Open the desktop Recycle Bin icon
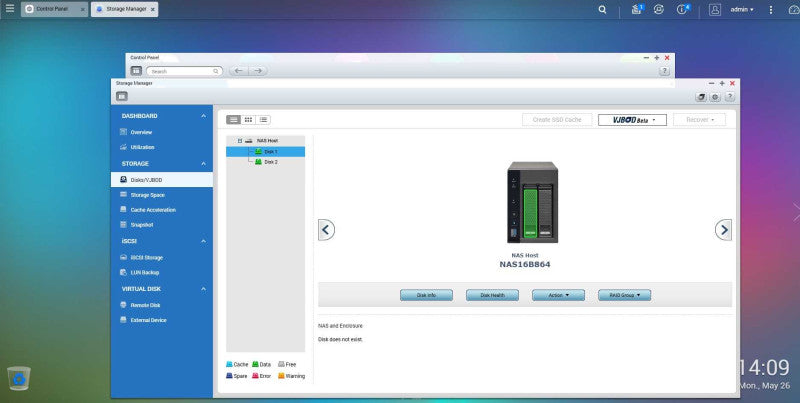Image resolution: width=800 pixels, height=403 pixels. 19,378
